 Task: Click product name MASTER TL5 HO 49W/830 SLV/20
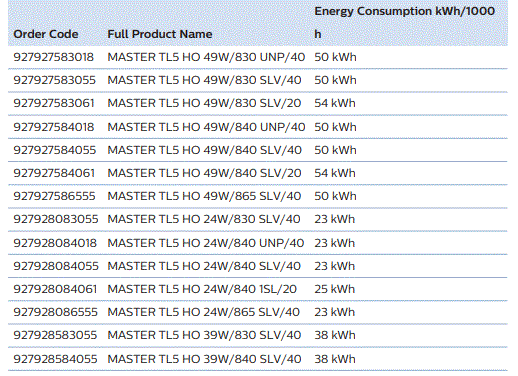[204, 103]
